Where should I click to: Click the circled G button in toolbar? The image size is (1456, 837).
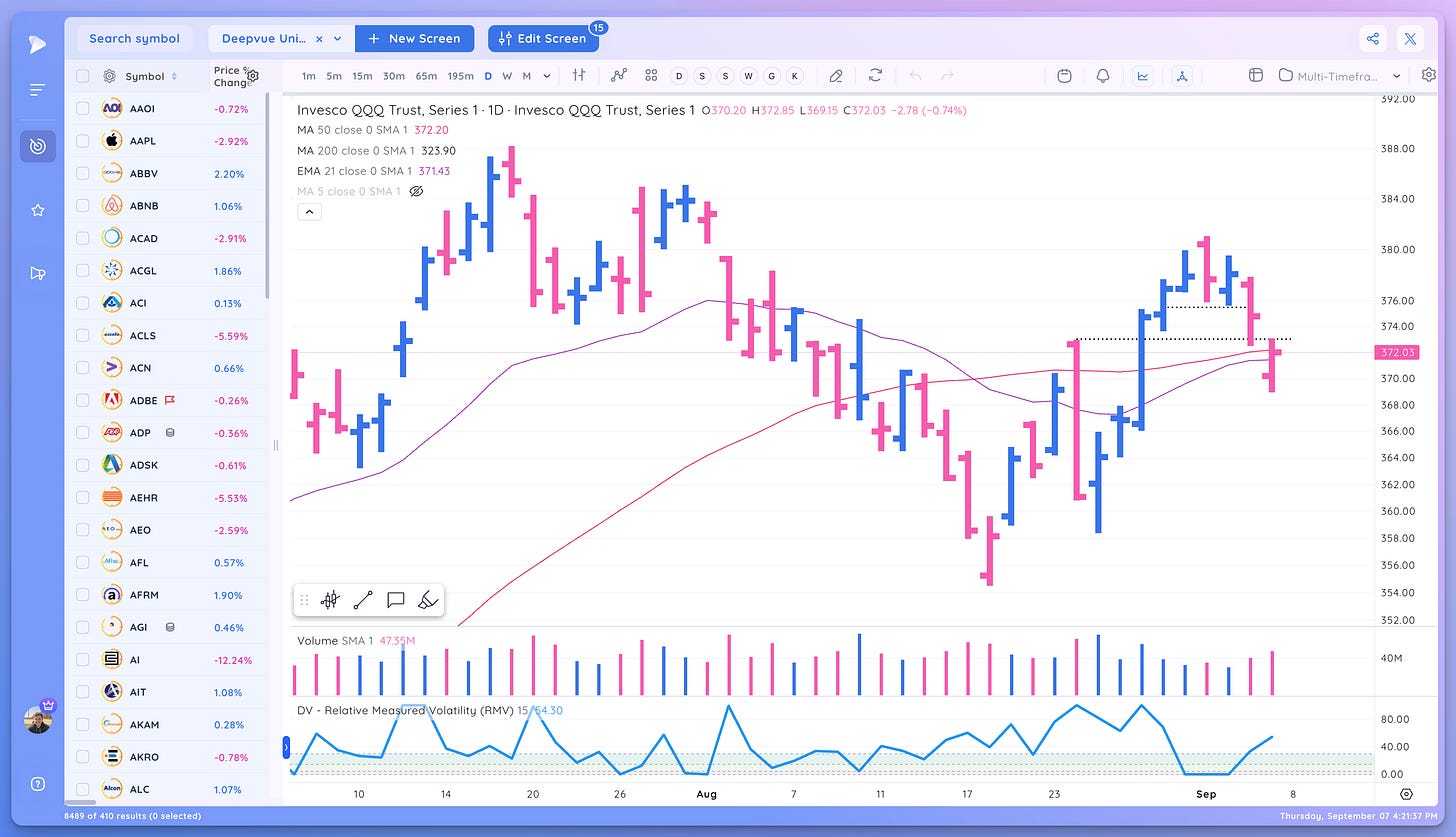point(771,75)
